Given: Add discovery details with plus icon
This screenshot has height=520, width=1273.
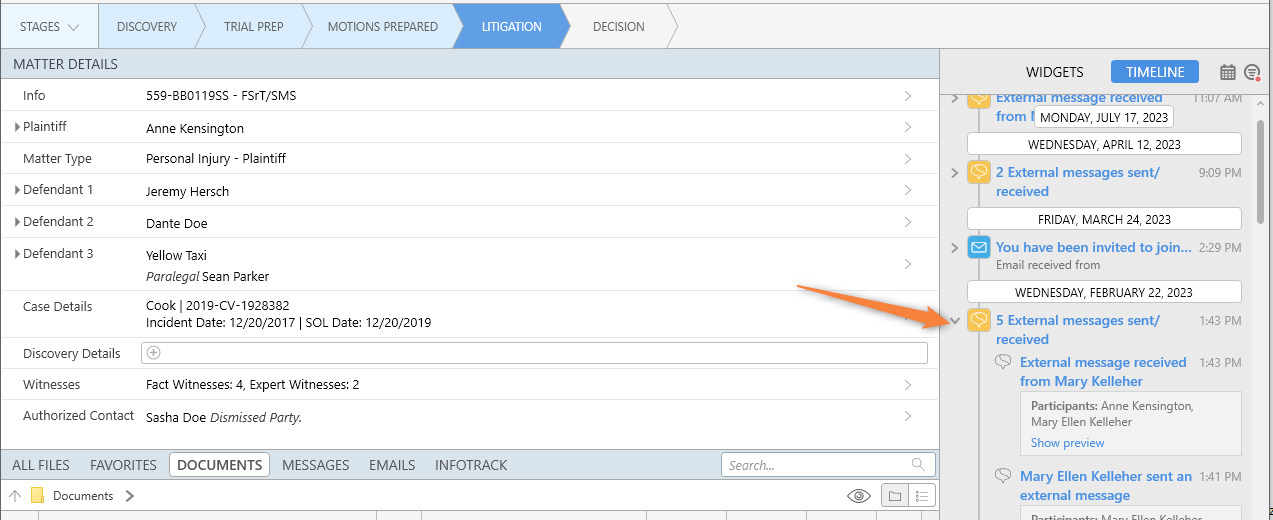Looking at the screenshot, I should (x=152, y=353).
